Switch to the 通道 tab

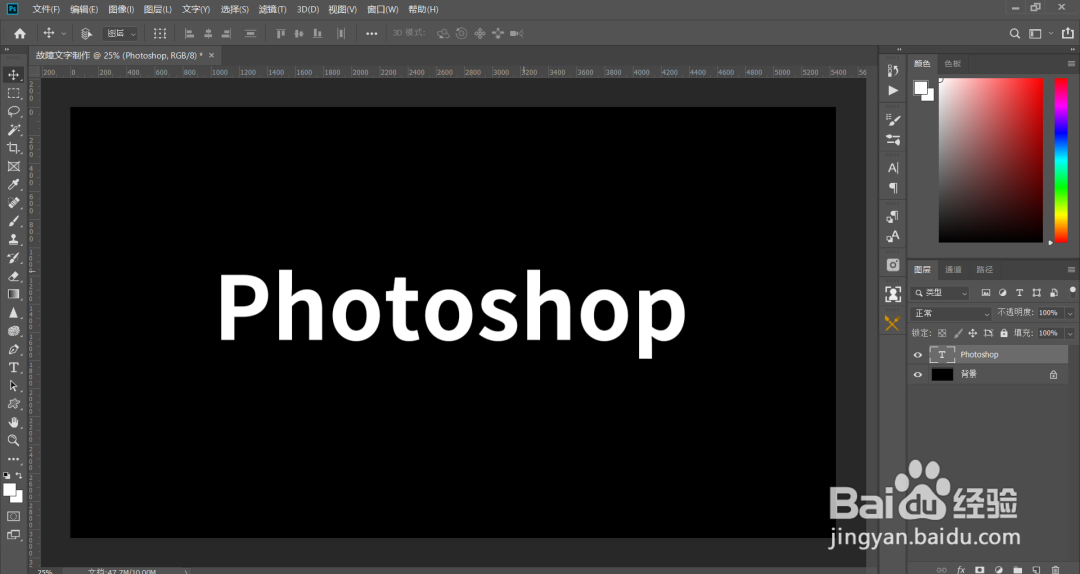coord(953,269)
